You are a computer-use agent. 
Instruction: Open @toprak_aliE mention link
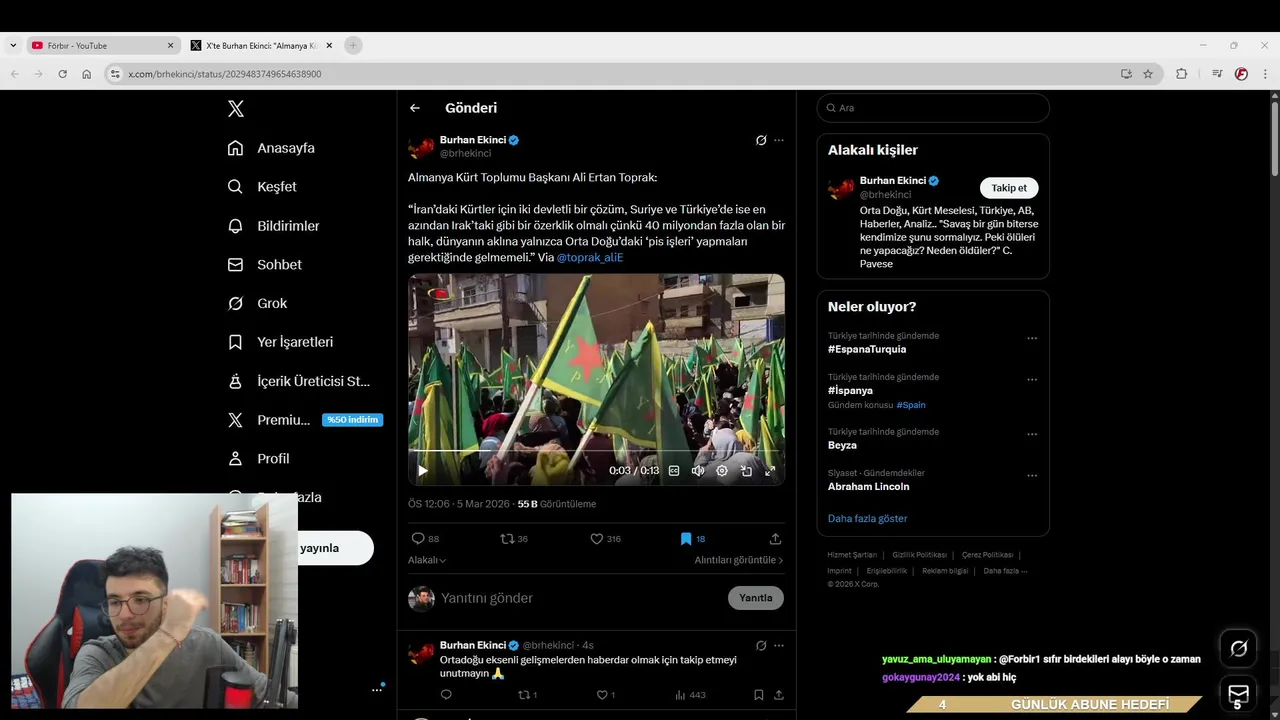point(590,257)
